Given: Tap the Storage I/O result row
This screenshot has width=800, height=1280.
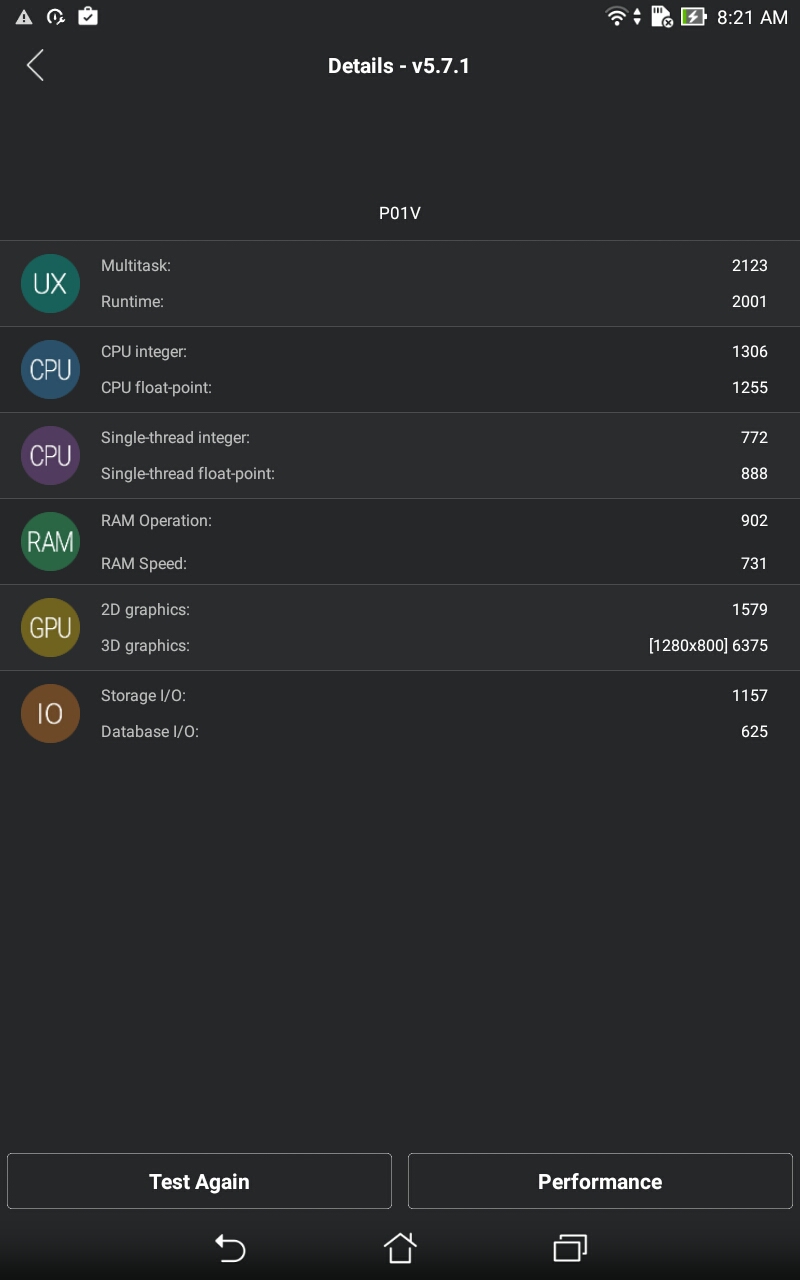Looking at the screenshot, I should tap(434, 696).
